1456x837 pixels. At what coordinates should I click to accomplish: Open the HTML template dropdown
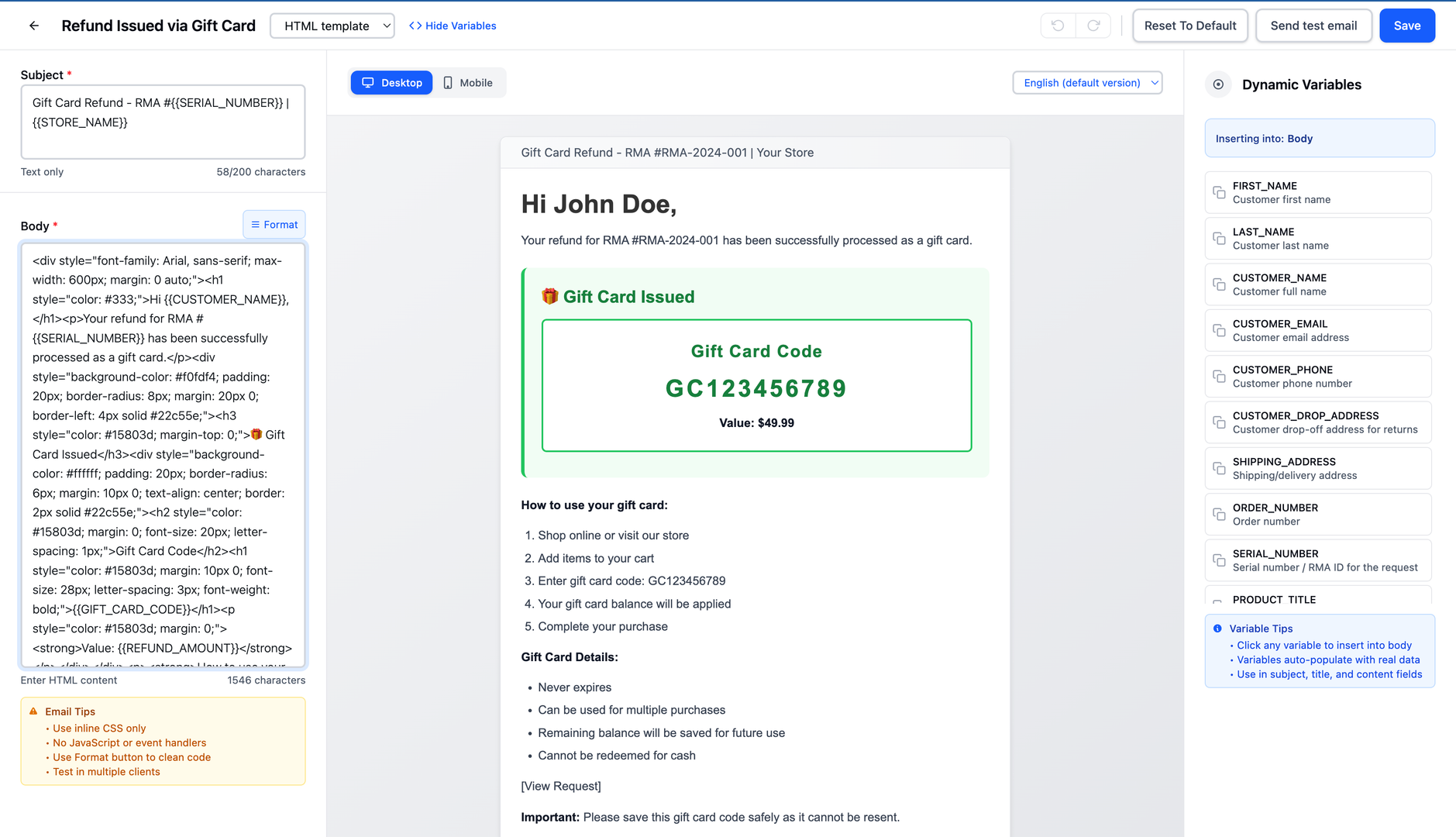tap(332, 26)
